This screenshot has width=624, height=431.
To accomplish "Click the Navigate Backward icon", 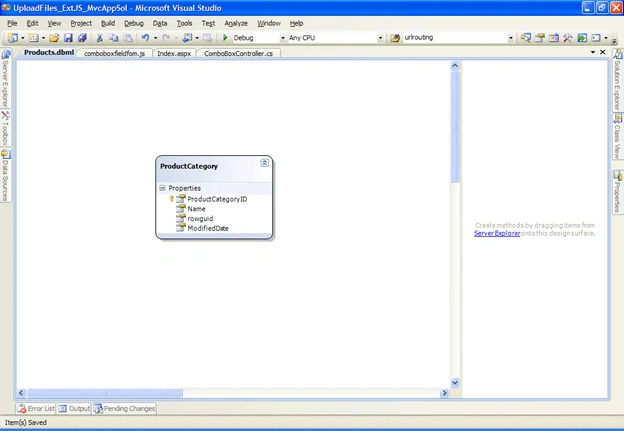I will point(187,38).
